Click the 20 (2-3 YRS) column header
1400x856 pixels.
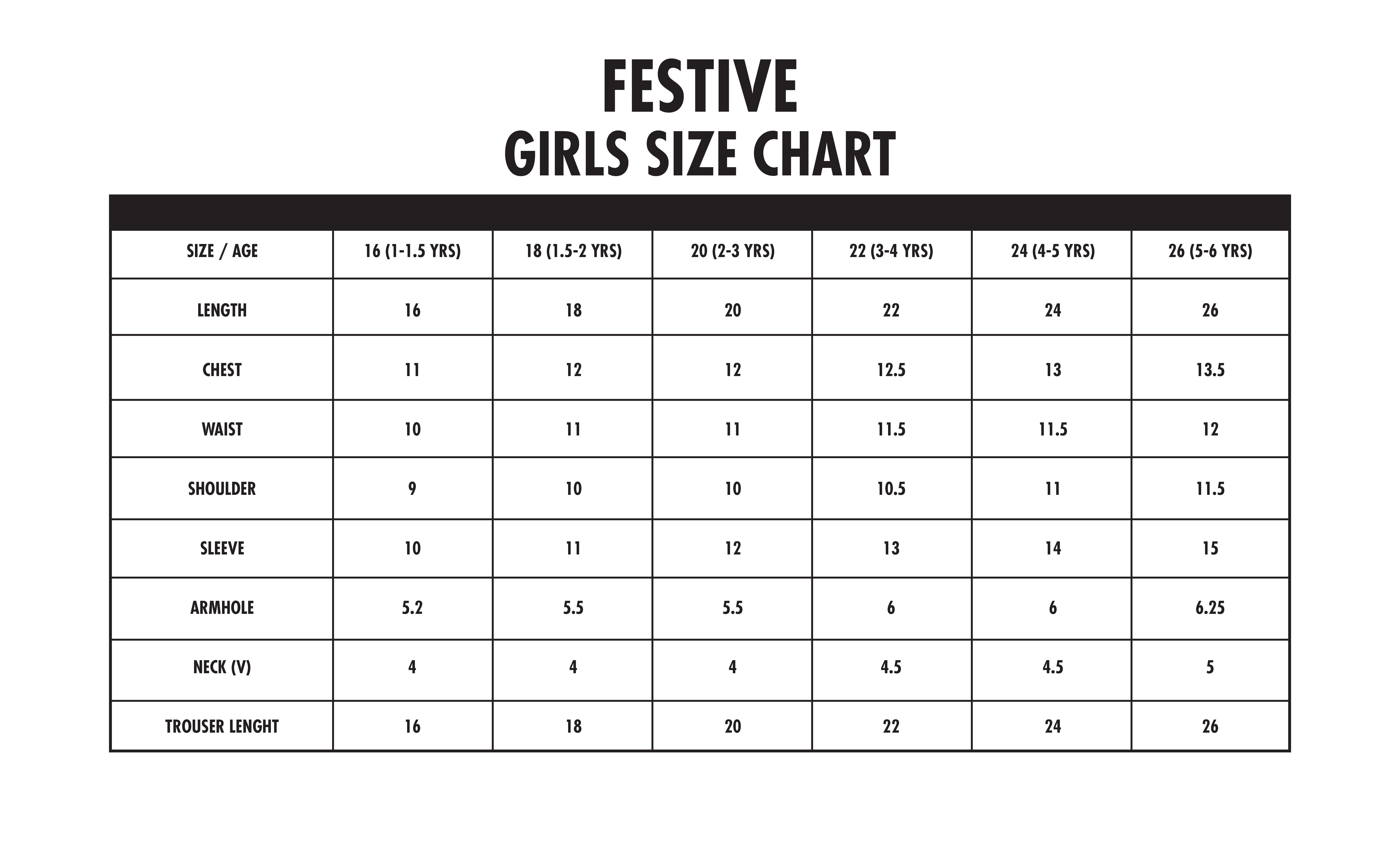pos(732,251)
